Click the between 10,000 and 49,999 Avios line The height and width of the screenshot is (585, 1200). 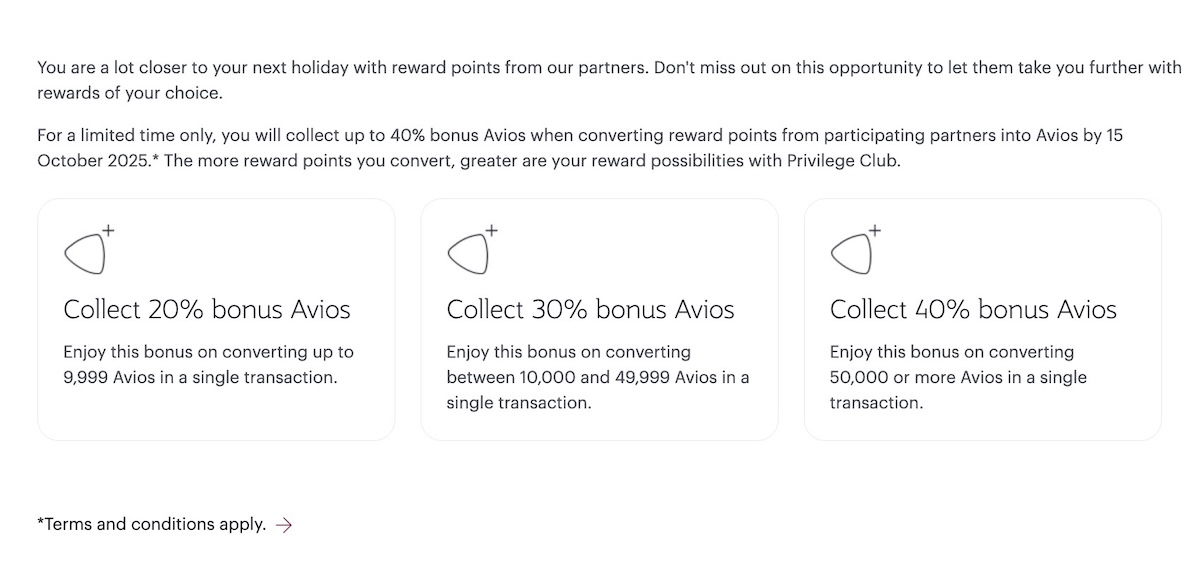[x=598, y=378]
